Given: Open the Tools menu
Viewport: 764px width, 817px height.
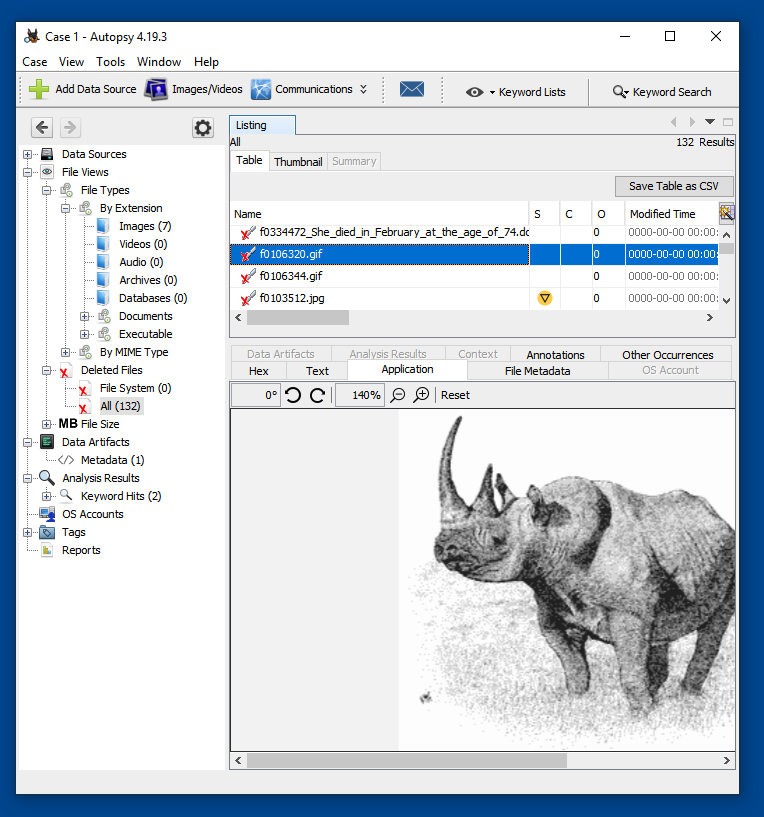Looking at the screenshot, I should click(110, 62).
